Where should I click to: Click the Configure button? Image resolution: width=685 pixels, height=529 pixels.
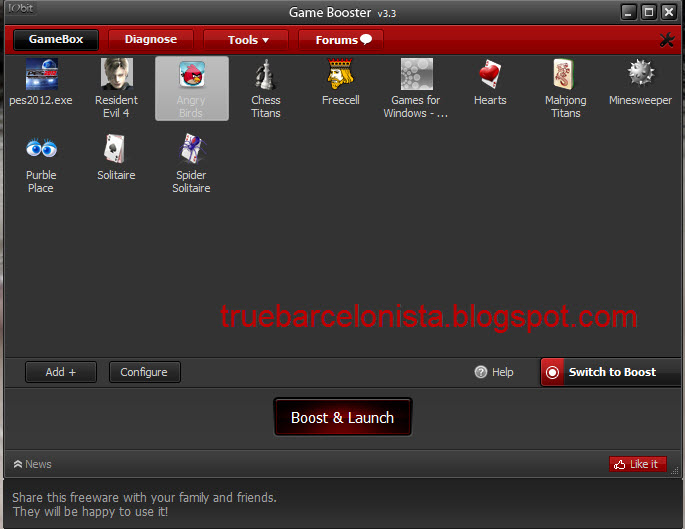145,372
